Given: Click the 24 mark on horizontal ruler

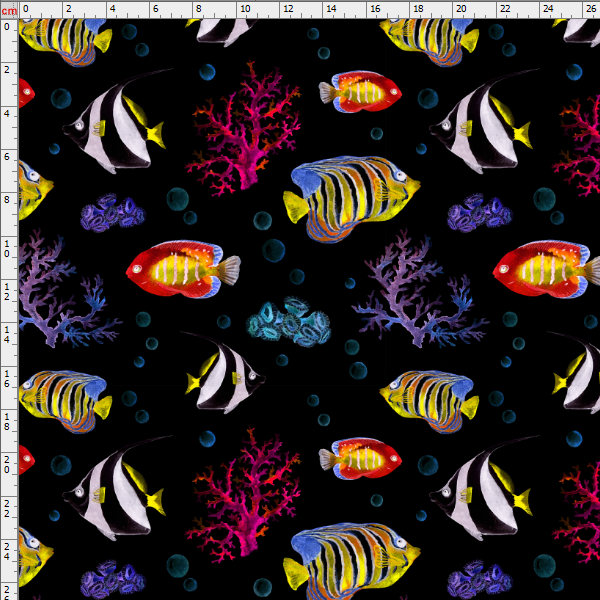Looking at the screenshot, I should tap(548, 9).
